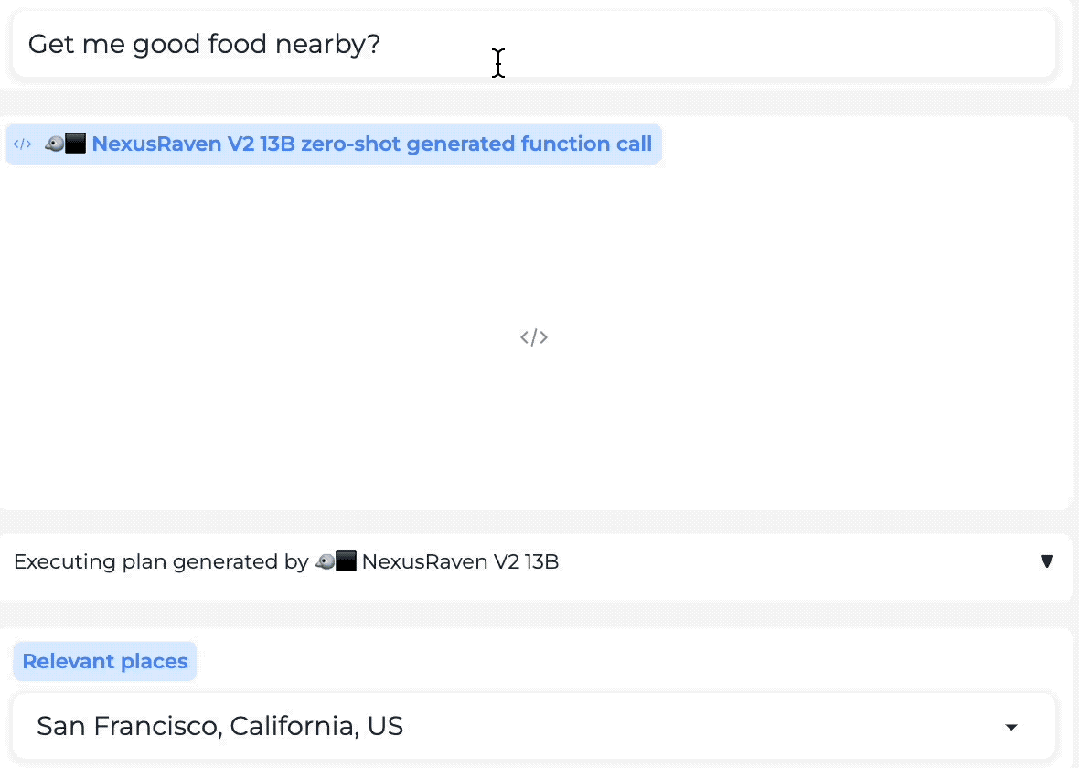The height and width of the screenshot is (768, 1079).
Task: Click the black square icon in the function call label
Action: tap(76, 144)
